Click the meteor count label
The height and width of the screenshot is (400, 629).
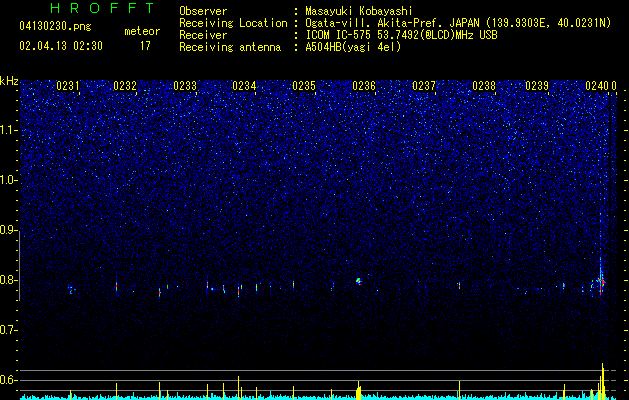pos(142,31)
